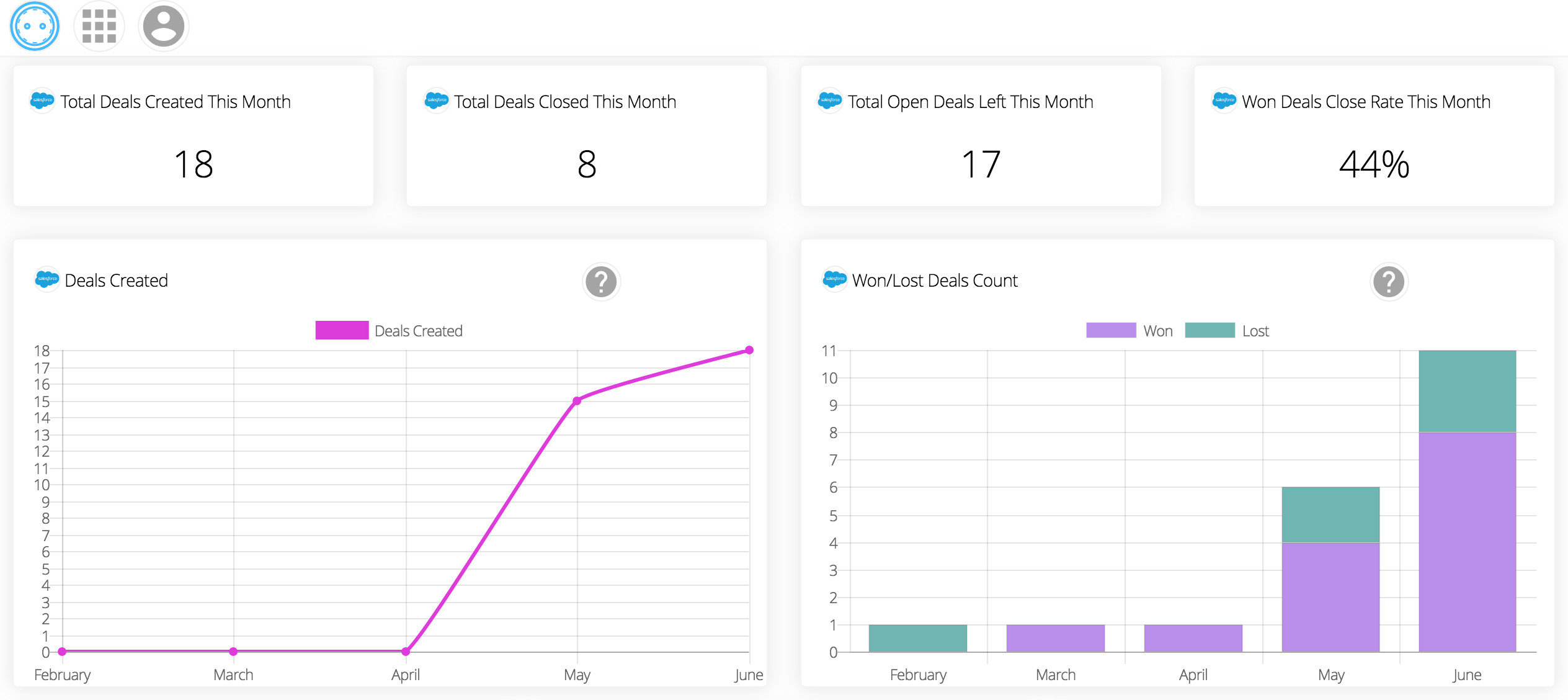Click Salesforce icon beside Won Deals Close Rate
Viewport: 1568px width, 700px height.
pyautogui.click(x=1224, y=101)
